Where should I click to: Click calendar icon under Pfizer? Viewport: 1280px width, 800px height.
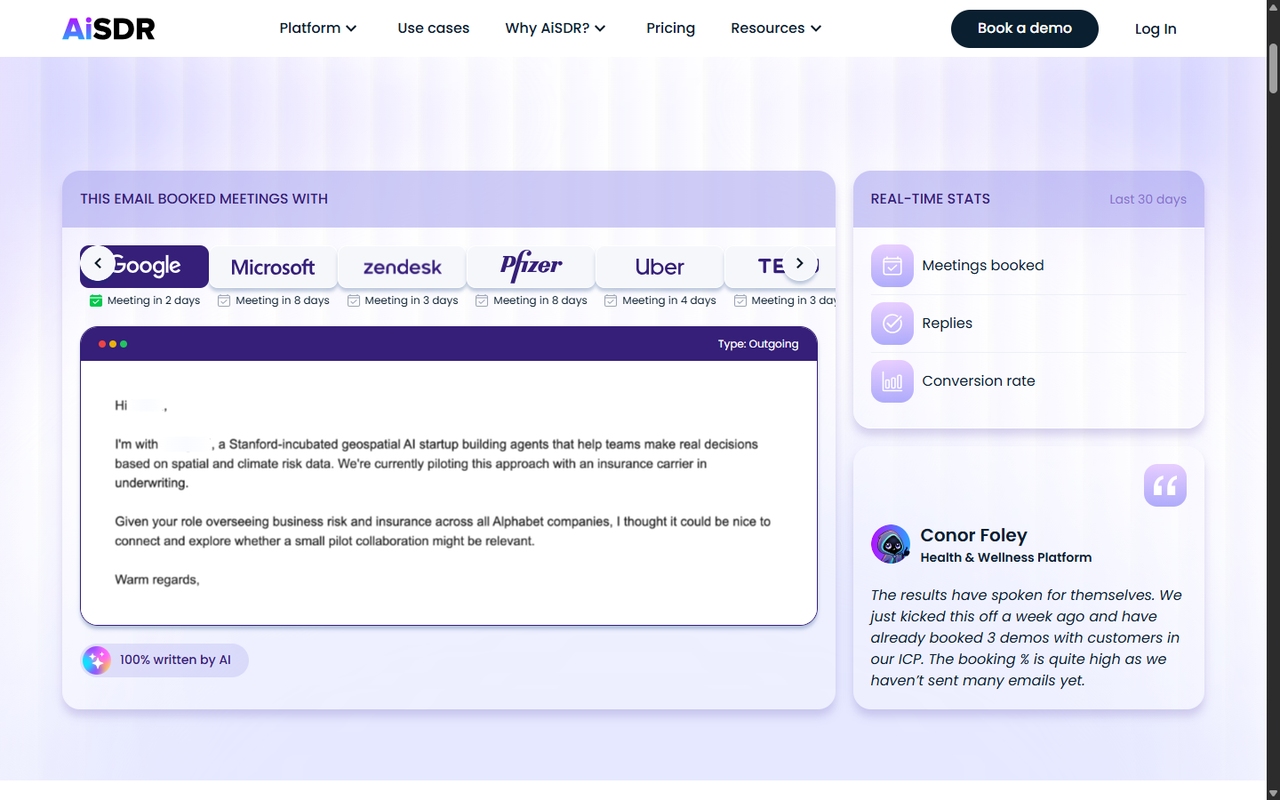[x=482, y=300]
